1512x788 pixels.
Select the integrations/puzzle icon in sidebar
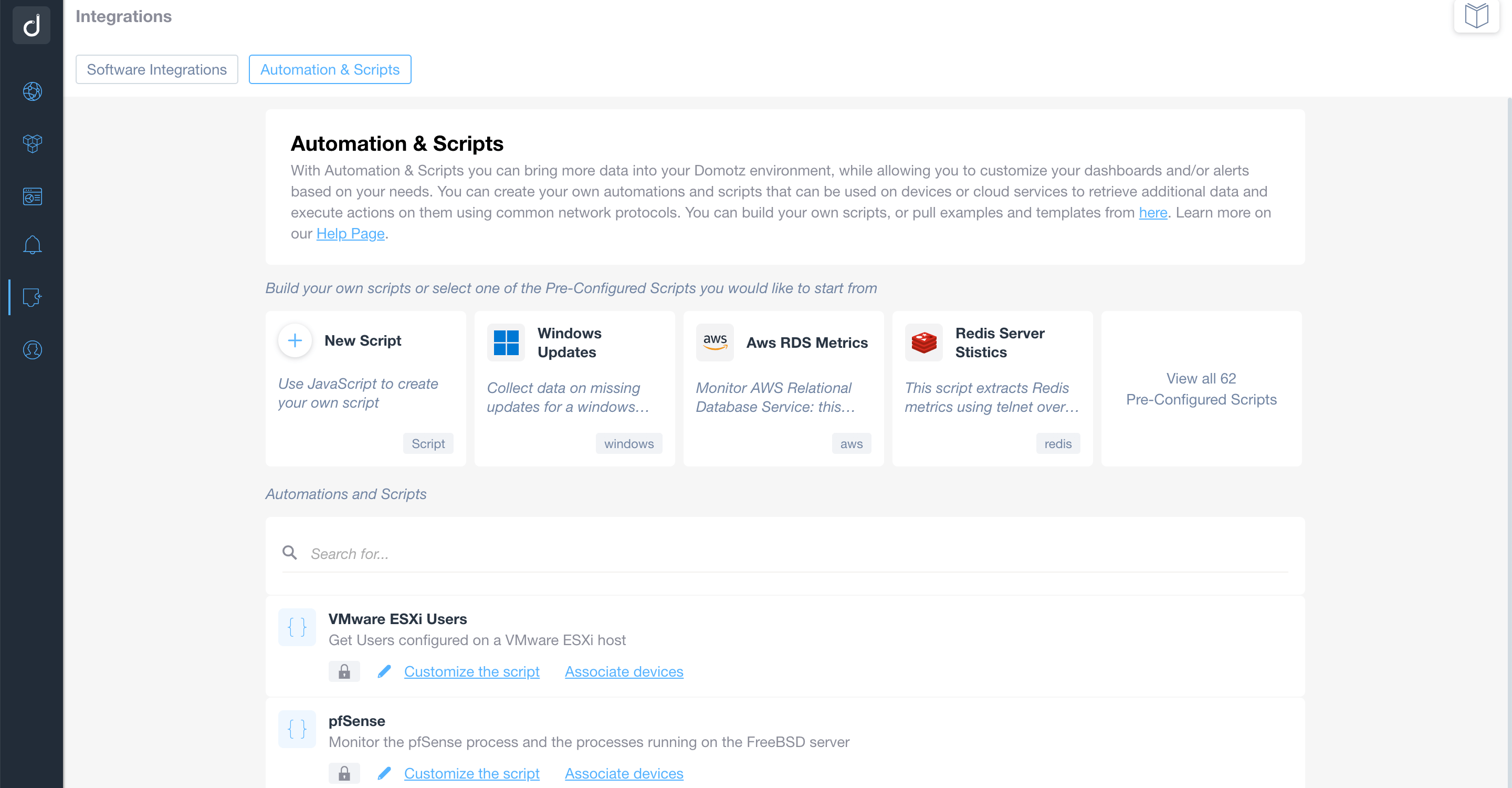32,297
